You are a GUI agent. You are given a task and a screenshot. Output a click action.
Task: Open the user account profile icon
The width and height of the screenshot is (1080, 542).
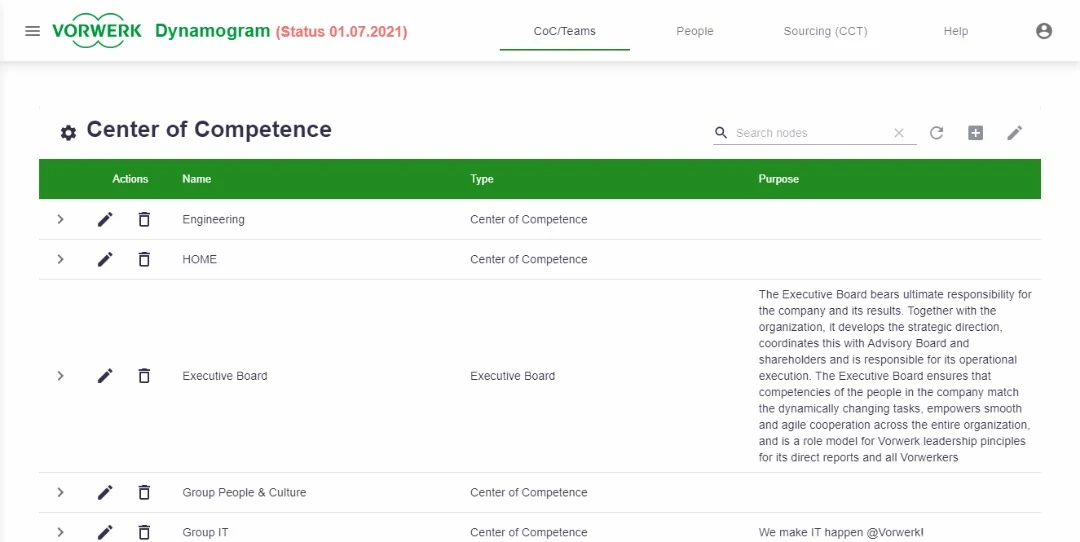pos(1044,31)
